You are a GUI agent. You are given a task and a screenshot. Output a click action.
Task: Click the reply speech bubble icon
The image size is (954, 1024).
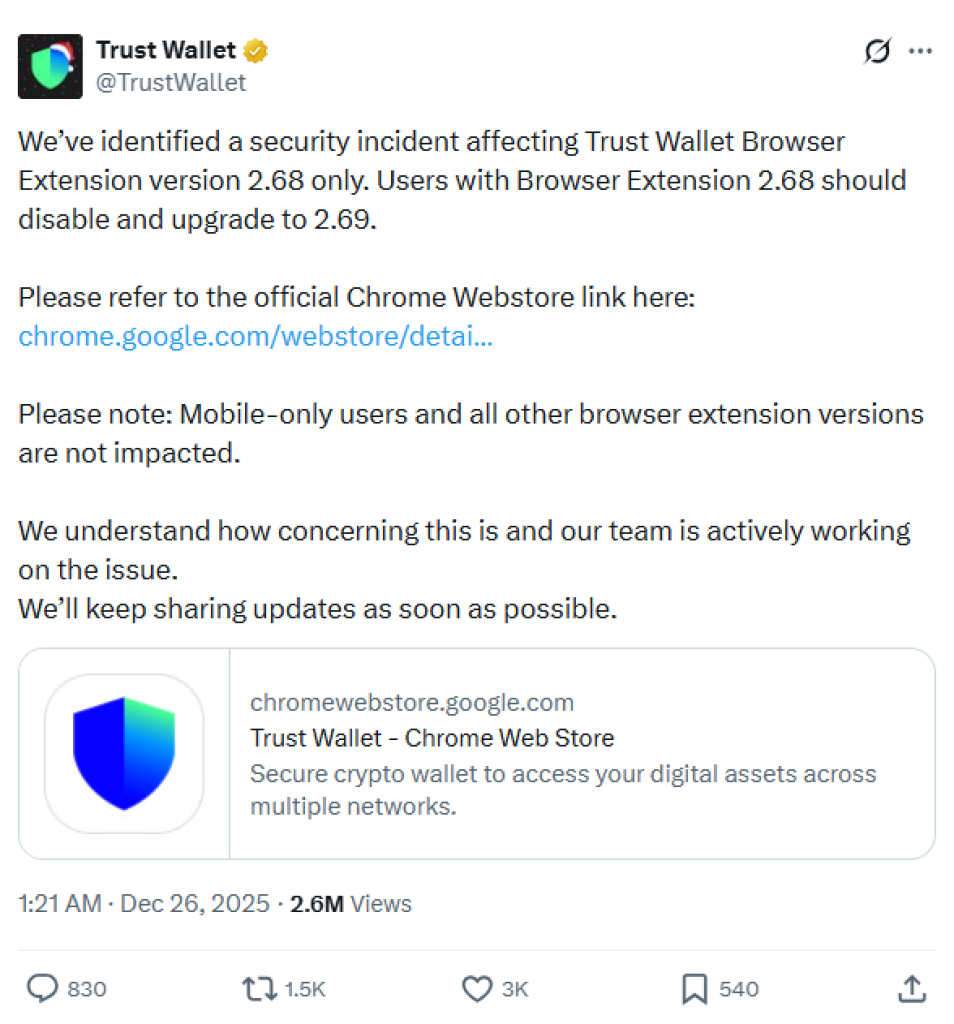coord(42,989)
